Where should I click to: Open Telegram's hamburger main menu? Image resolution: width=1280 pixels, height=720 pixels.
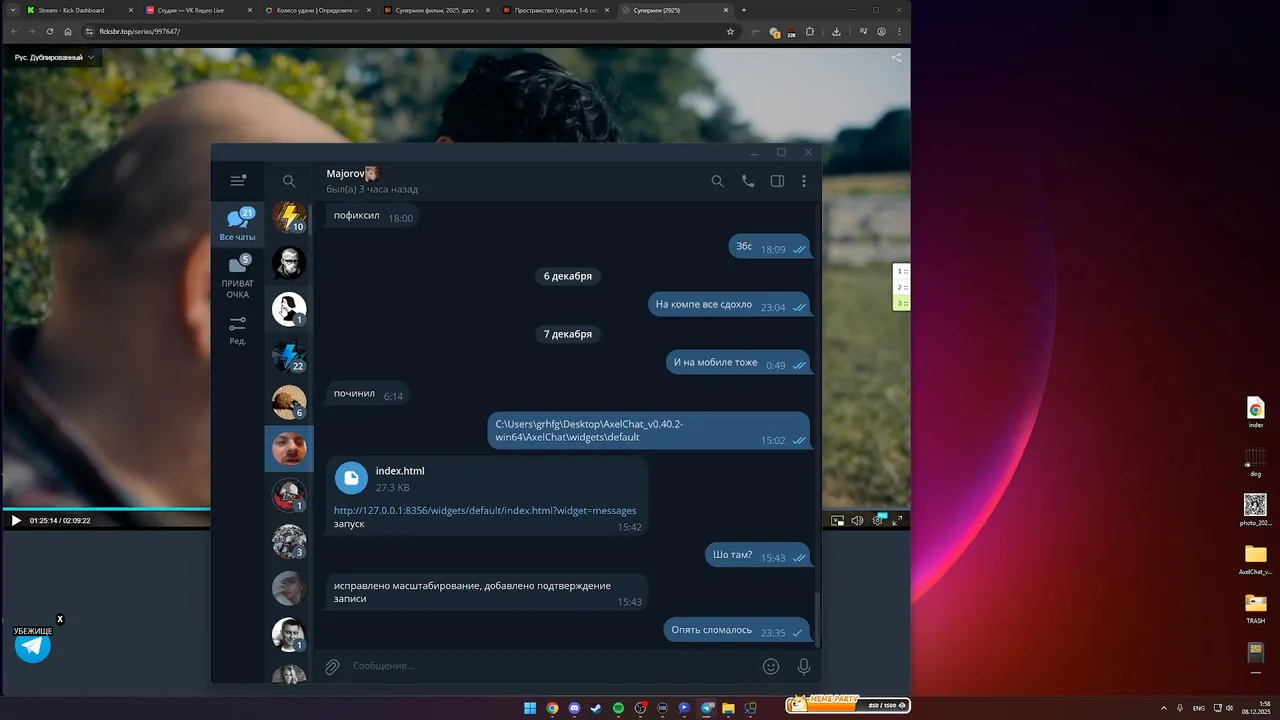click(237, 181)
